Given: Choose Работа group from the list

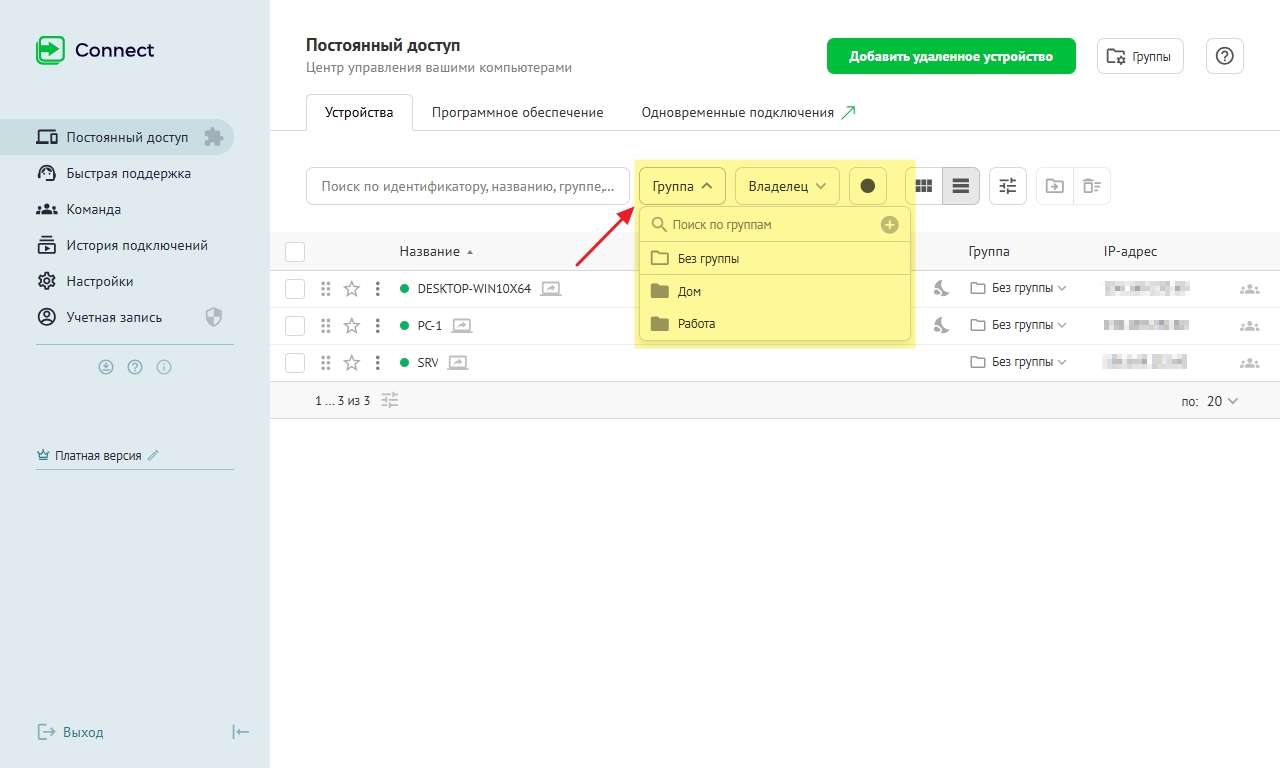Looking at the screenshot, I should (696, 324).
